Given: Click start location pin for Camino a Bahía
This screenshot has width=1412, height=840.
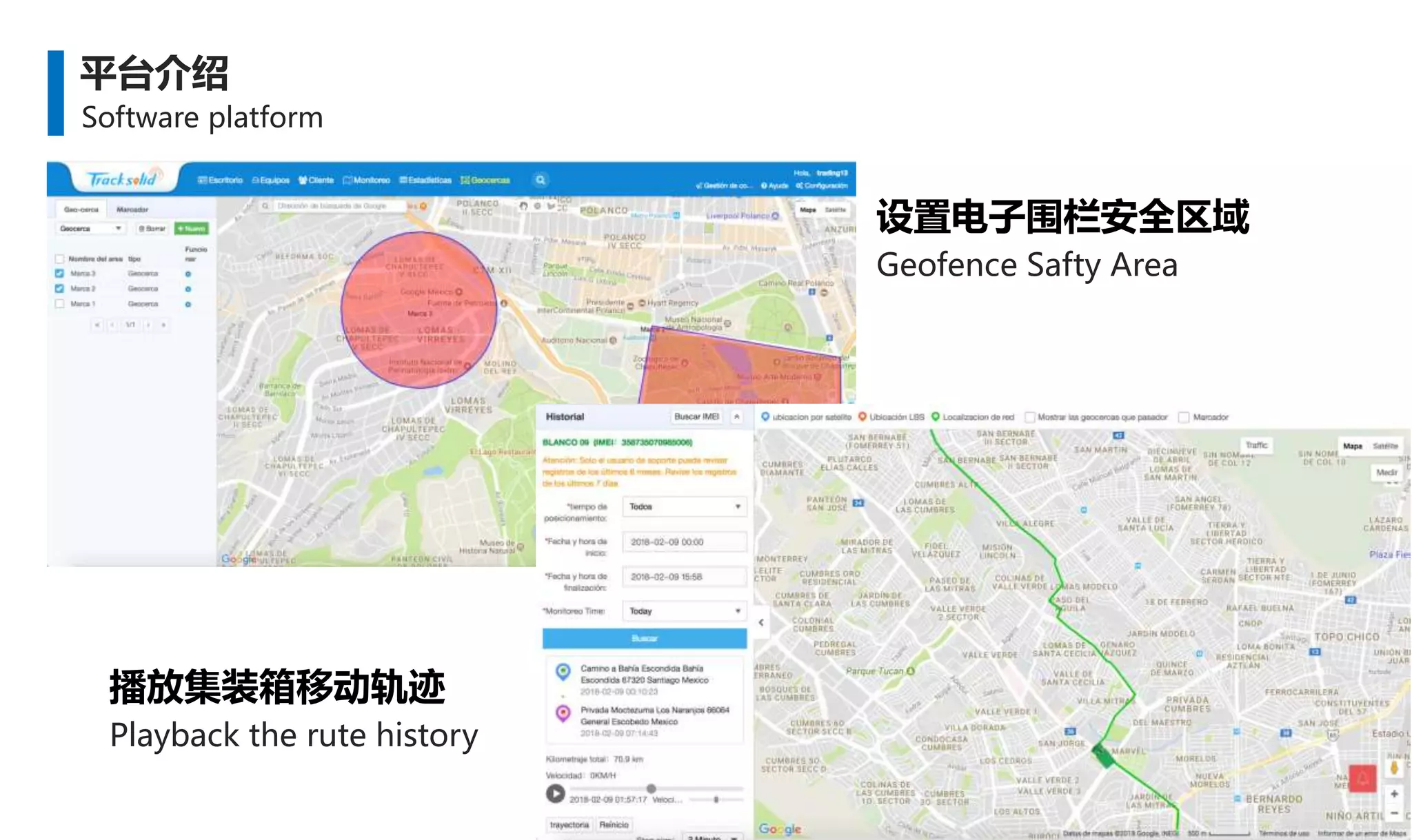Looking at the screenshot, I should click(x=563, y=671).
